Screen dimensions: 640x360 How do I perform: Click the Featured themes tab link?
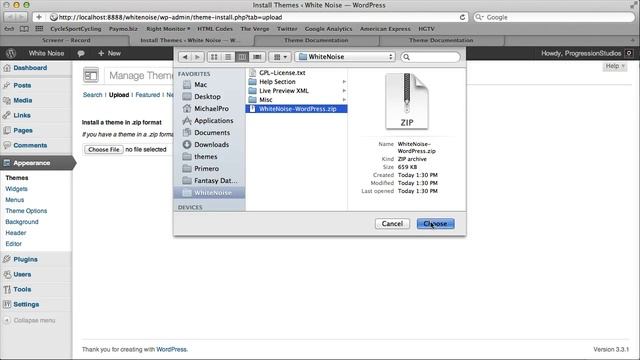pyautogui.click(x=147, y=95)
